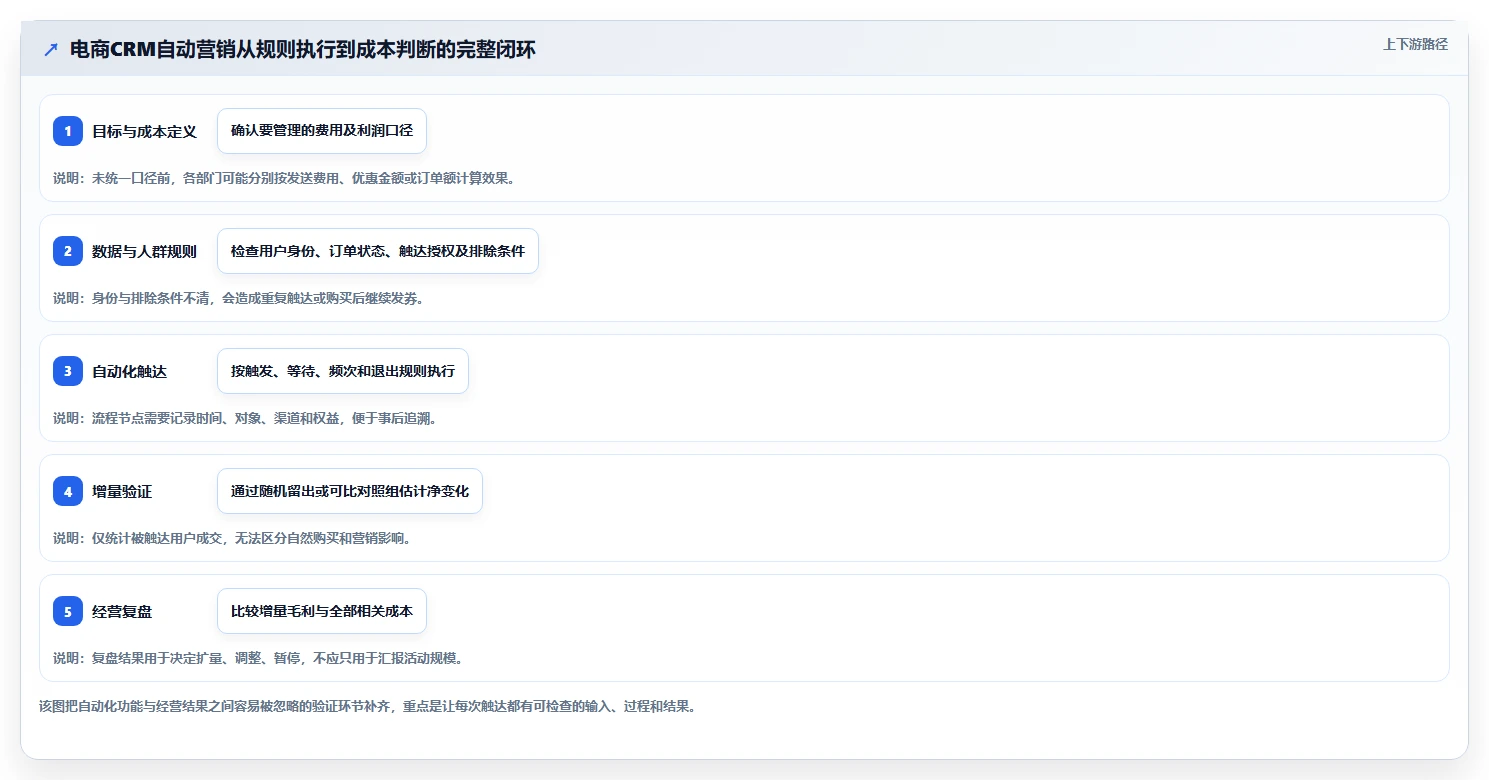Click the step 2 number badge
Viewport: 1489px width, 780px height.
(x=68, y=251)
